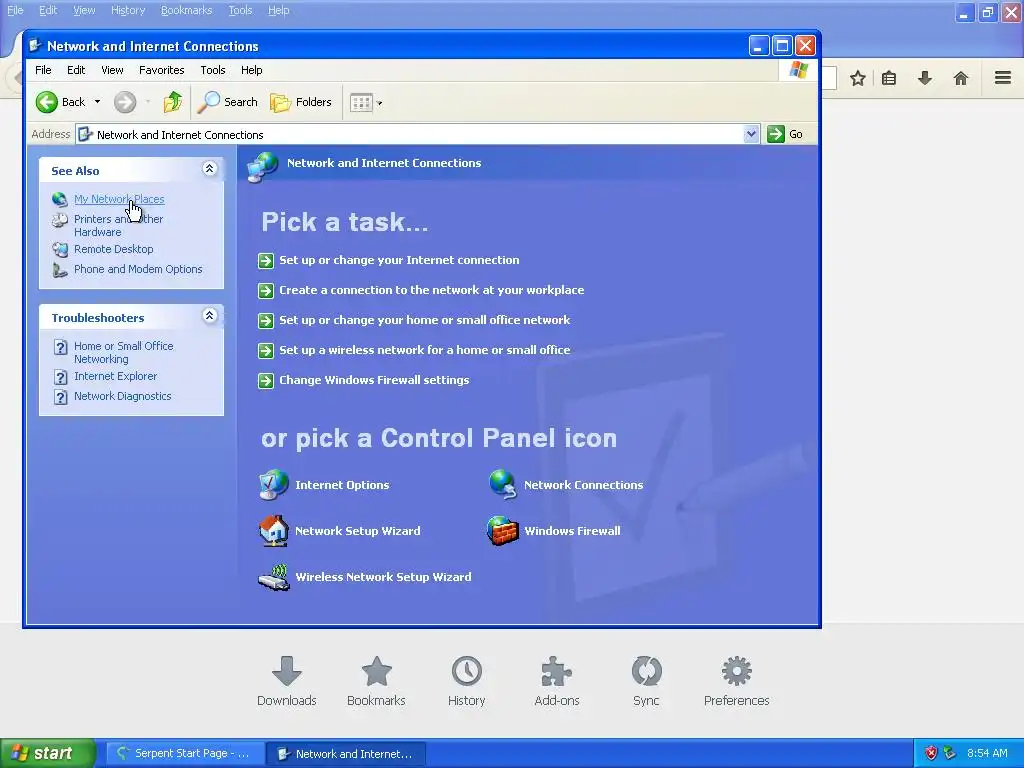This screenshot has width=1024, height=768.
Task: Click help icon beside Internet Explorer troubleshooter
Action: pos(60,377)
